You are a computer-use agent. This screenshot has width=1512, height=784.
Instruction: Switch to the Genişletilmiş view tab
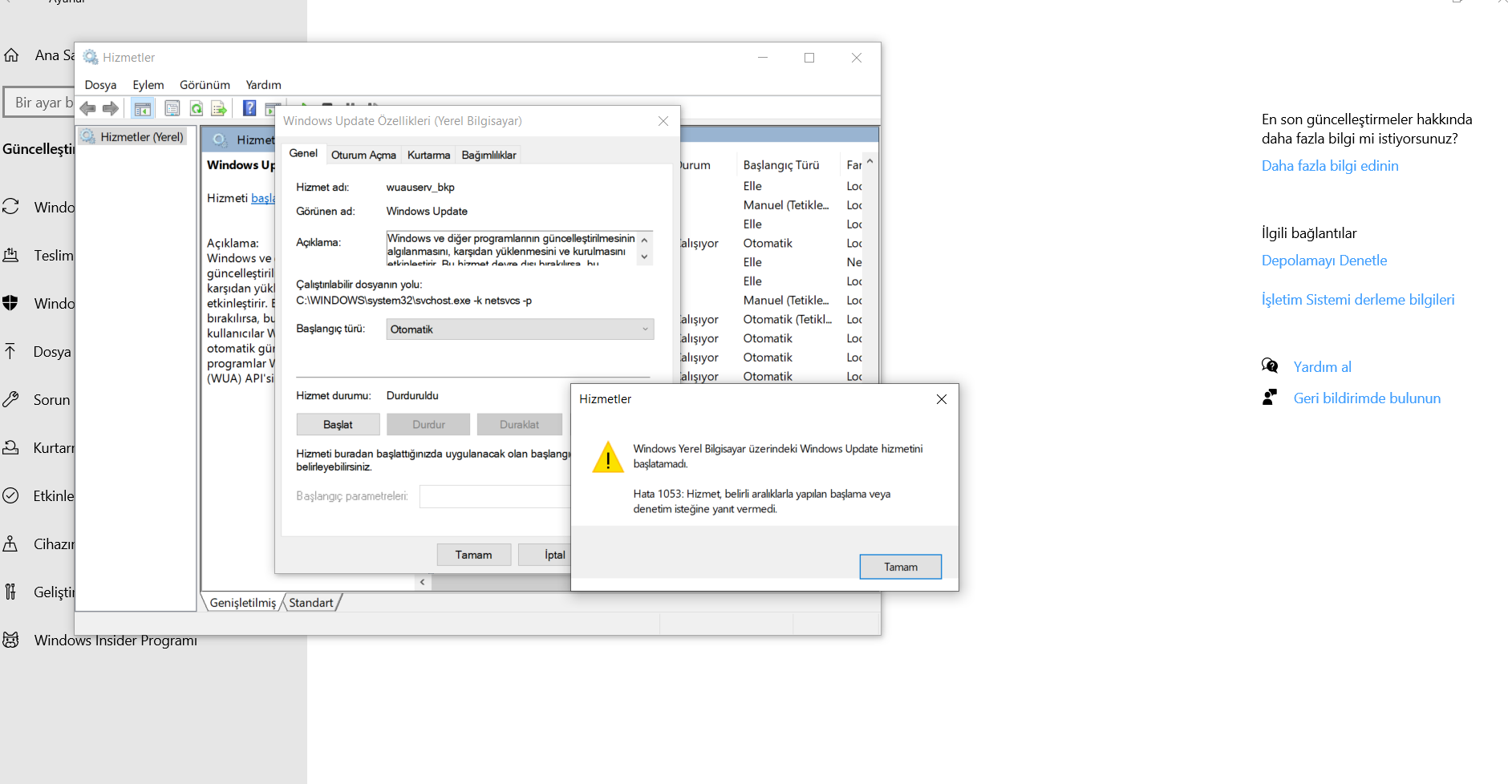click(243, 603)
